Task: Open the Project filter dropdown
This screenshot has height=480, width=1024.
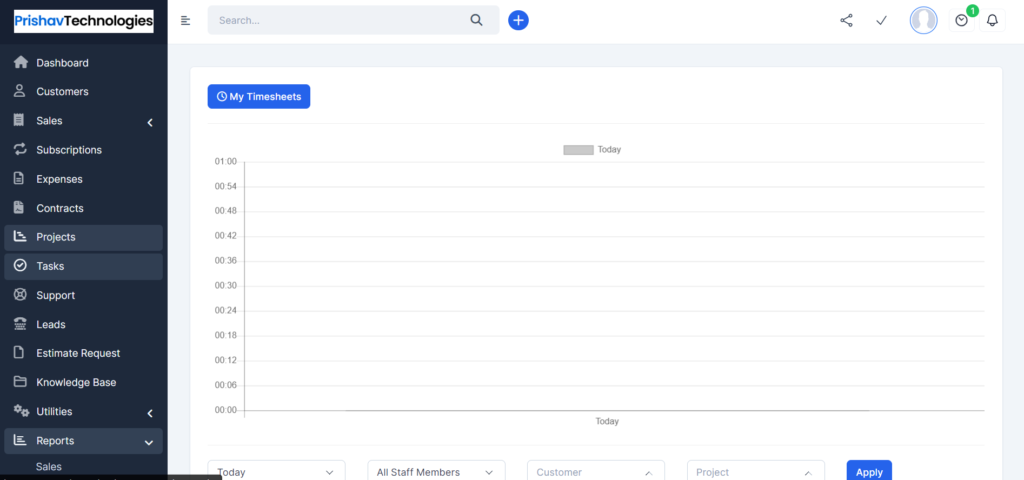Action: click(x=756, y=471)
